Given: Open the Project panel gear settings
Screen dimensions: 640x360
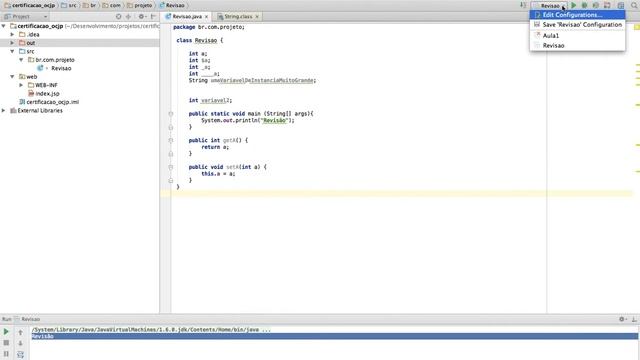Looking at the screenshot, I should [x=141, y=16].
